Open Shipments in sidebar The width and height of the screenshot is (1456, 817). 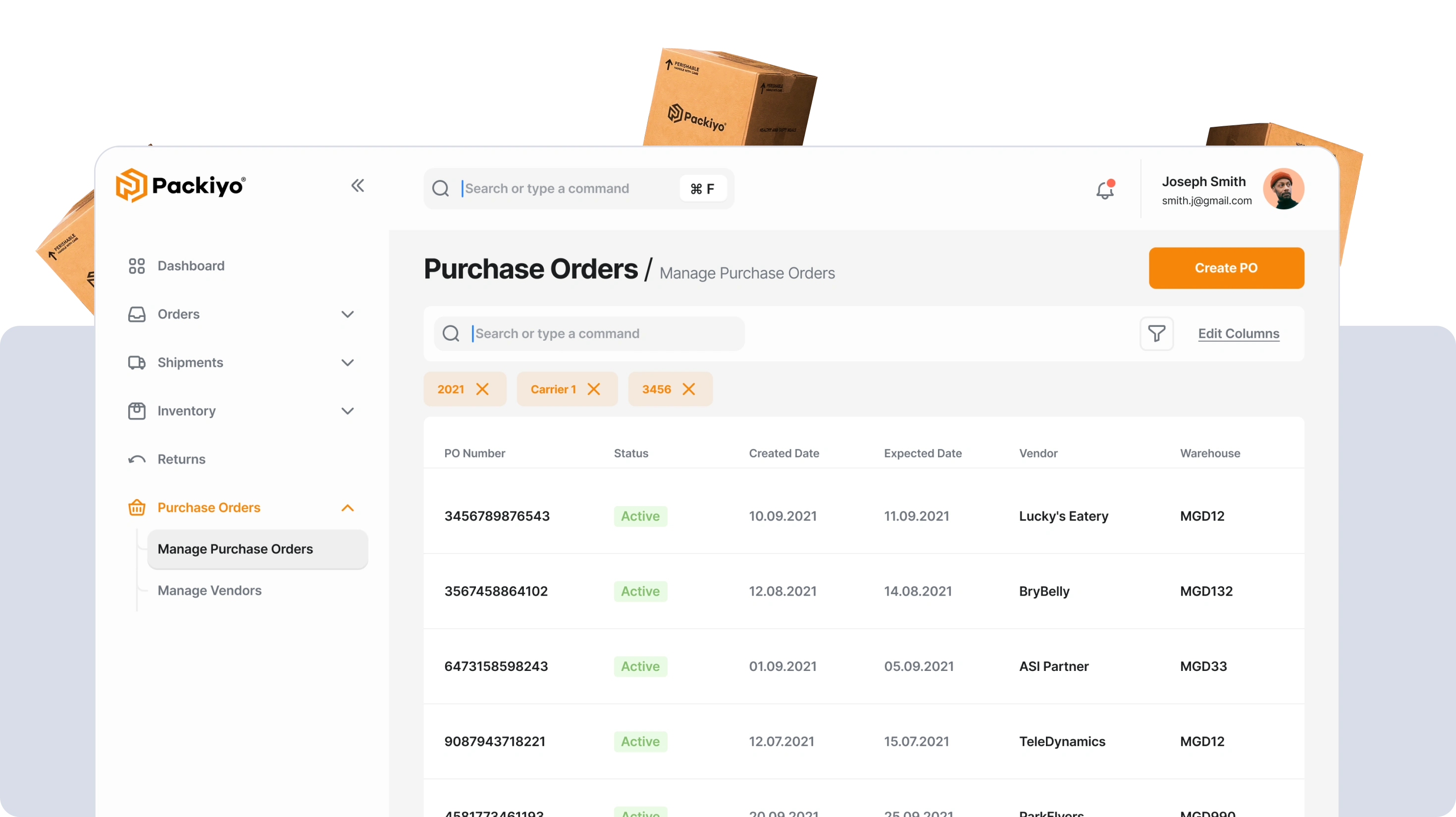[190, 363]
